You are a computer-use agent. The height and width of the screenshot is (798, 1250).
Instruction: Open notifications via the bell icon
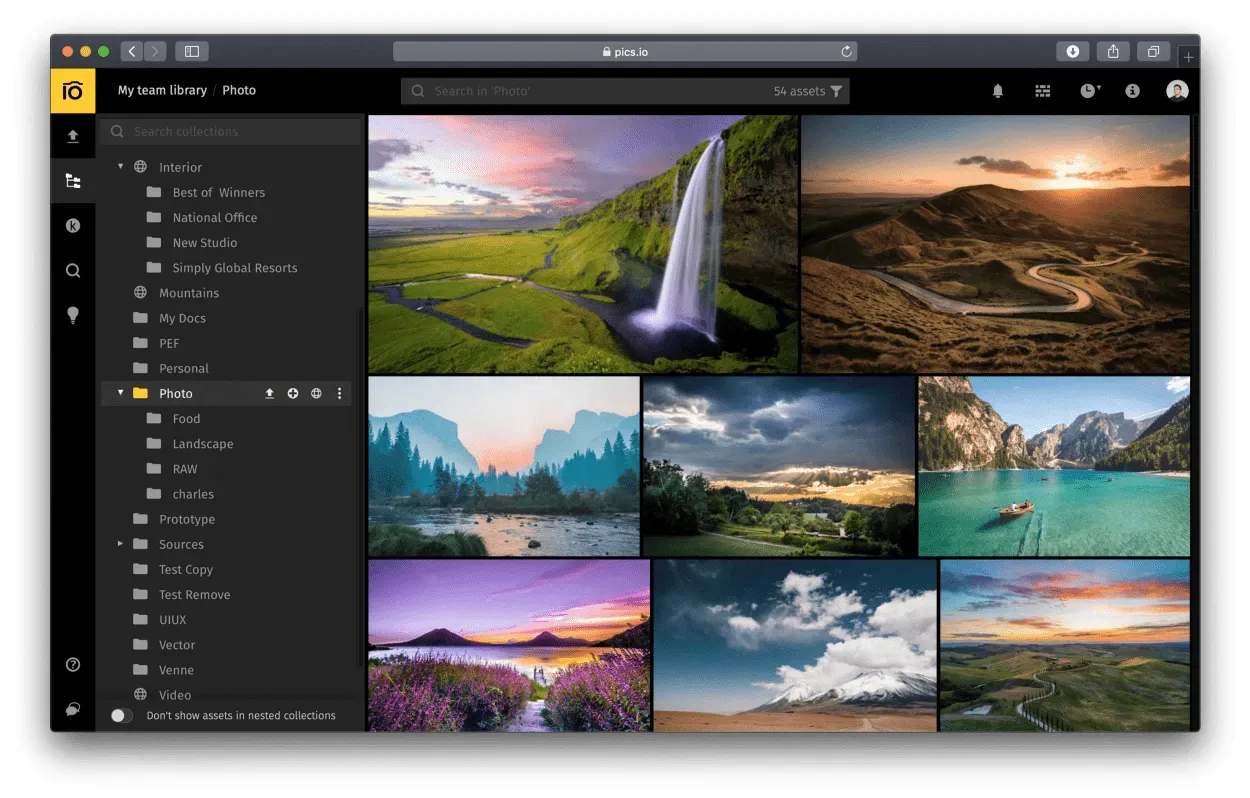(x=997, y=90)
